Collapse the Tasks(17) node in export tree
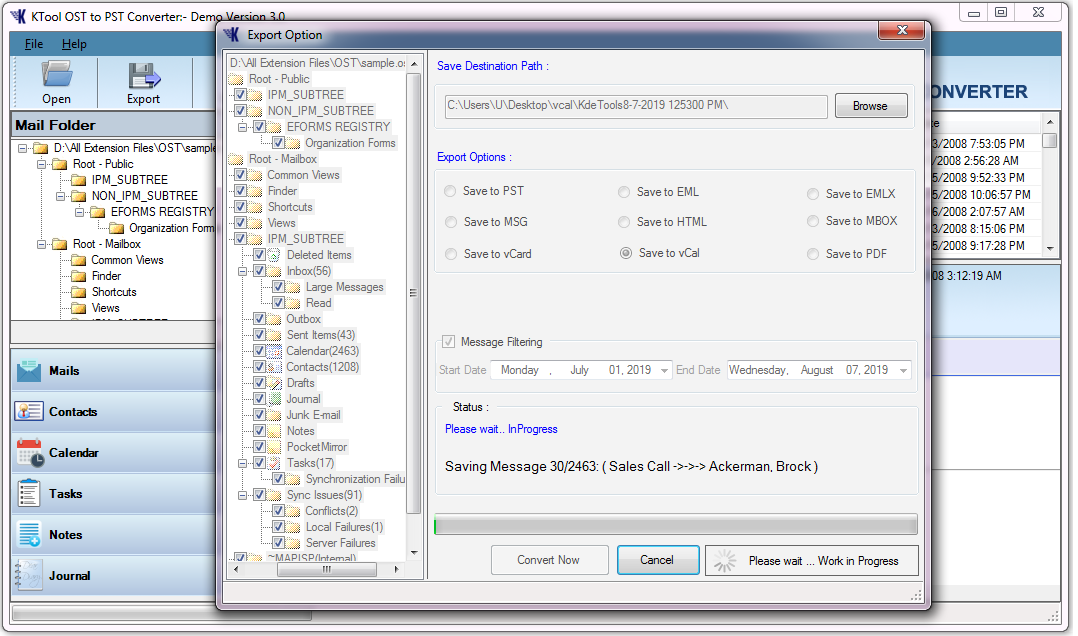This screenshot has width=1078, height=636. pyautogui.click(x=242, y=463)
